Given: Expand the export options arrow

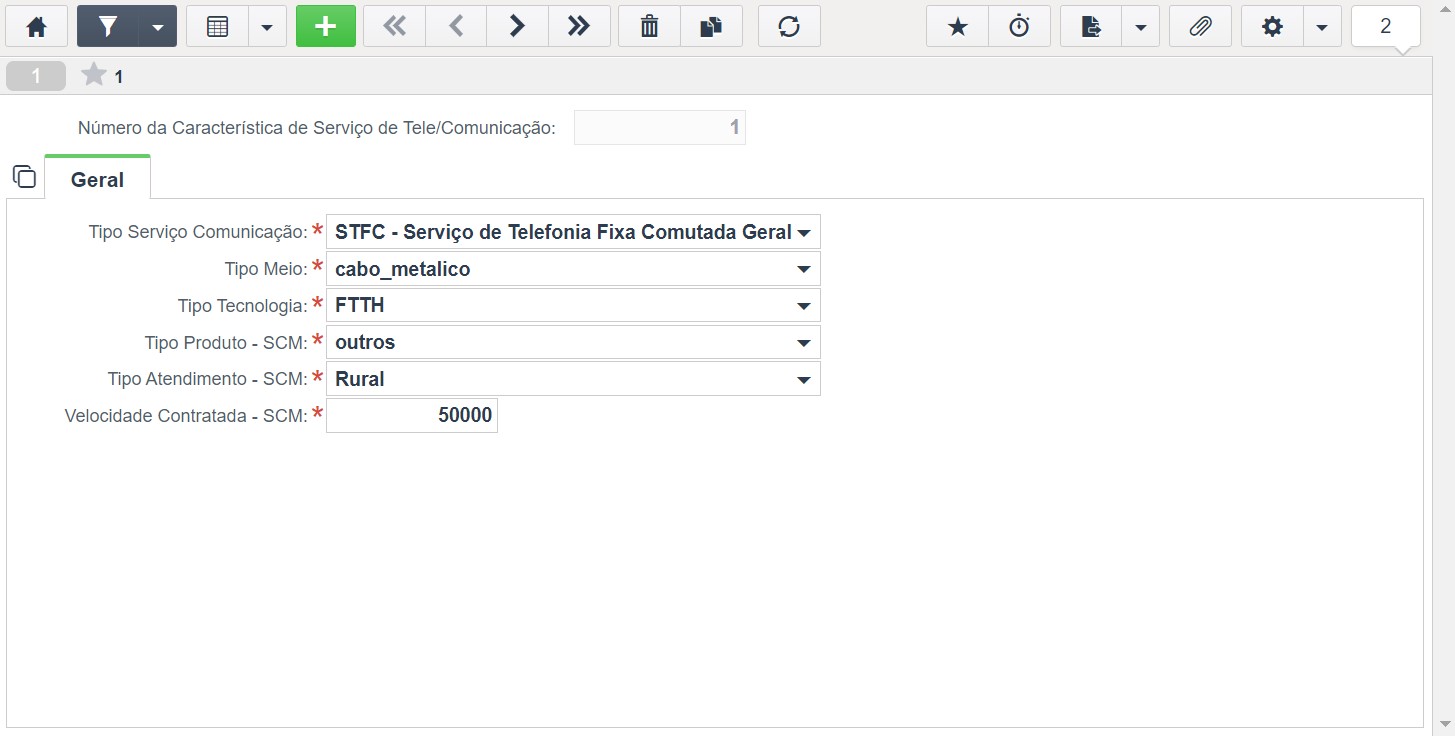Looking at the screenshot, I should 1141,27.
